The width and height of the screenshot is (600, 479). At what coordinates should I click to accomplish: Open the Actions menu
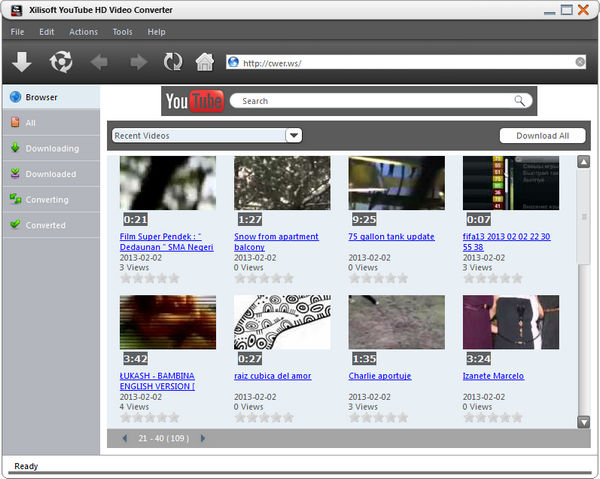tap(84, 32)
